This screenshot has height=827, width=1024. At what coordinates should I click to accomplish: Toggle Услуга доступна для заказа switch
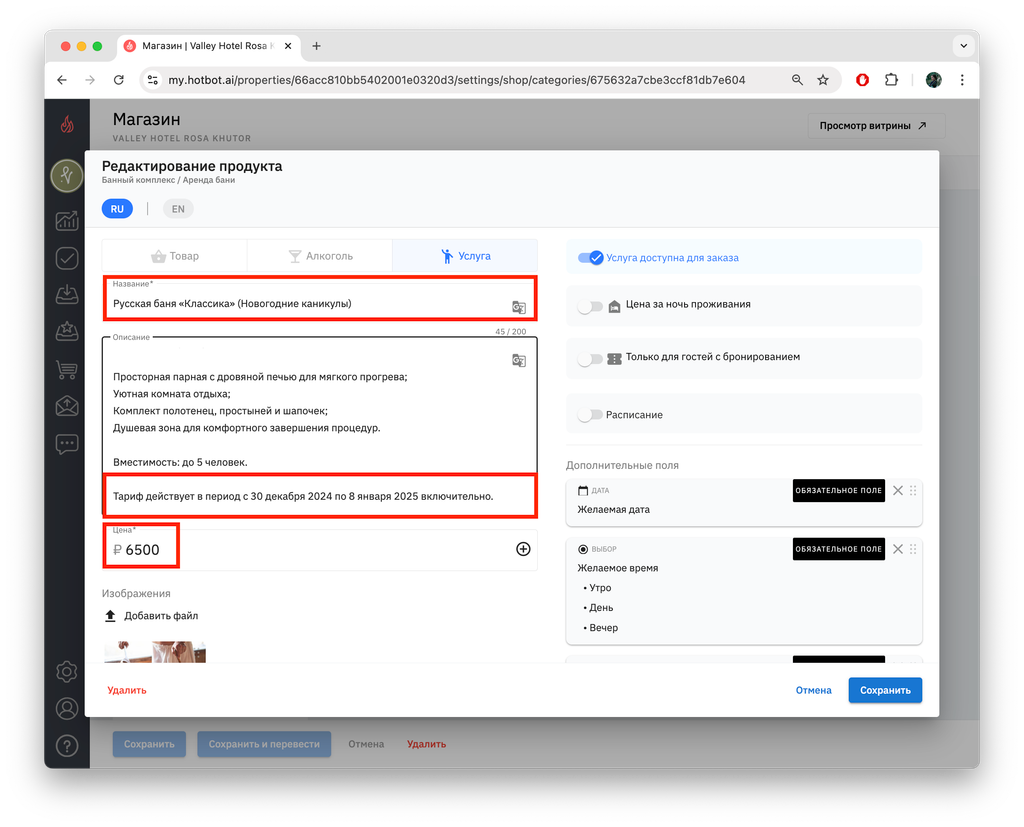point(590,257)
